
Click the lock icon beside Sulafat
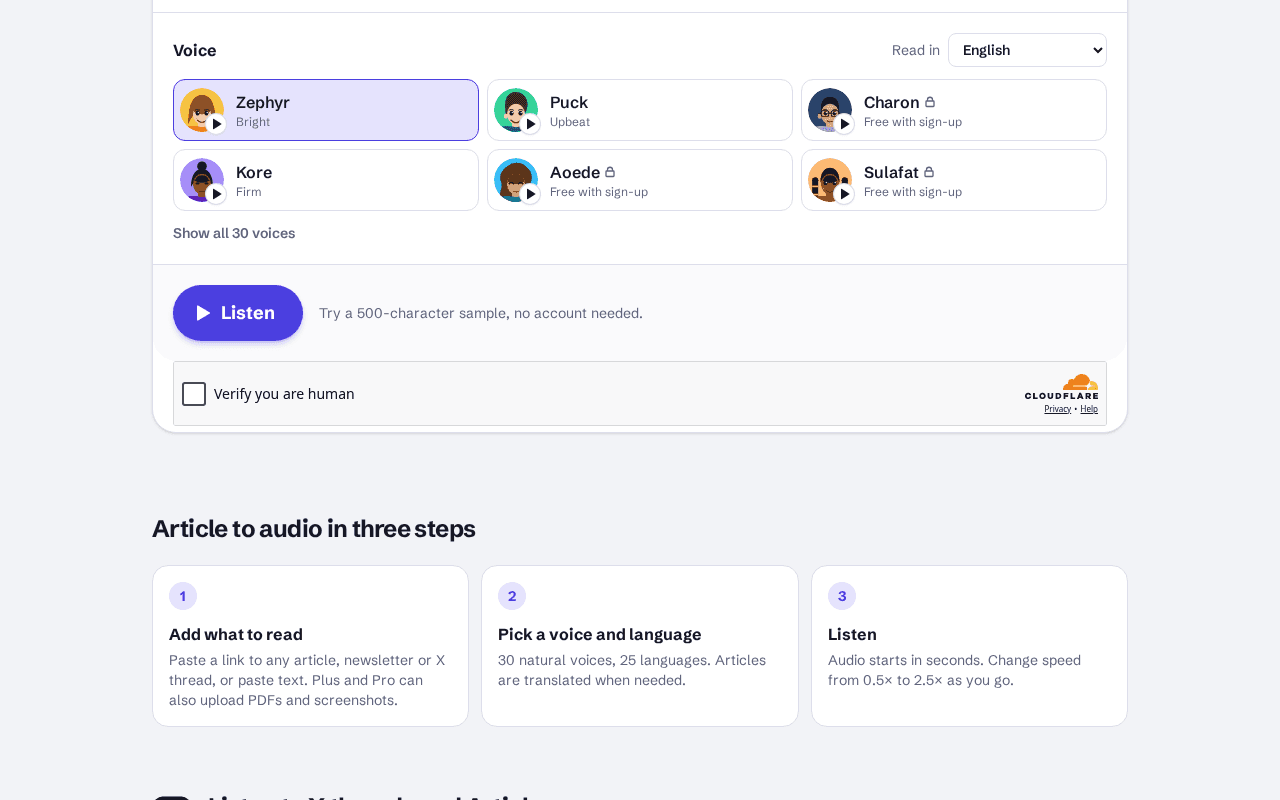[929, 172]
